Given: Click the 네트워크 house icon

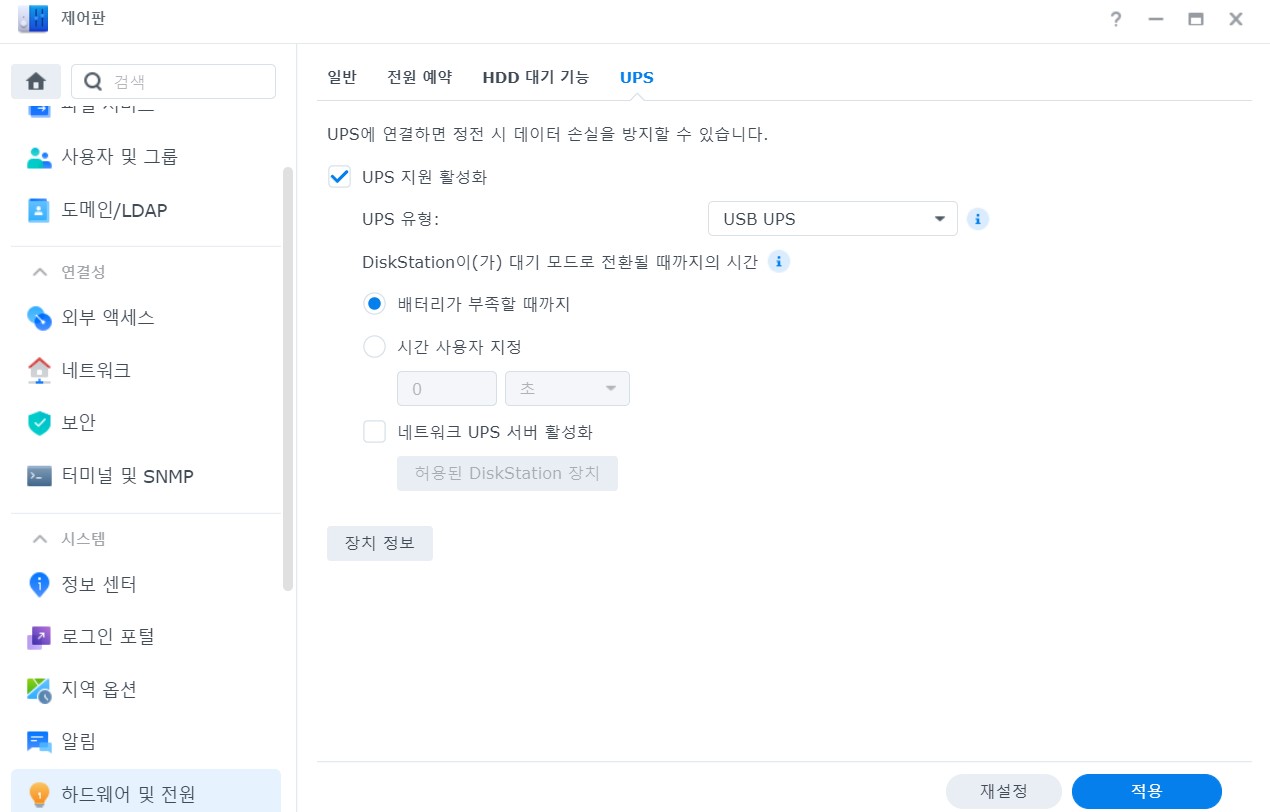Looking at the screenshot, I should 39,370.
